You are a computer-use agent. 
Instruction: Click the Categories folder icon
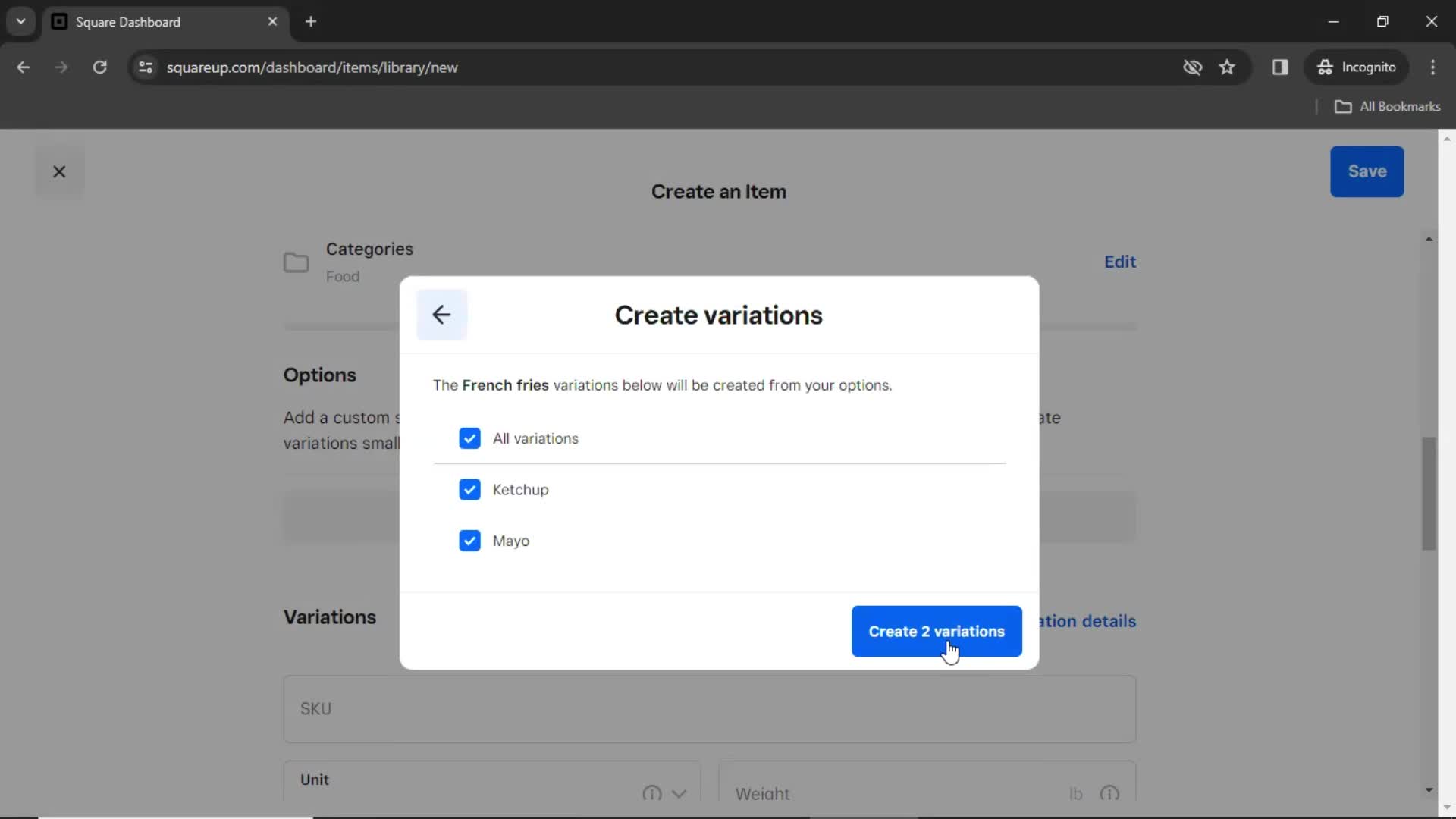coord(296,262)
